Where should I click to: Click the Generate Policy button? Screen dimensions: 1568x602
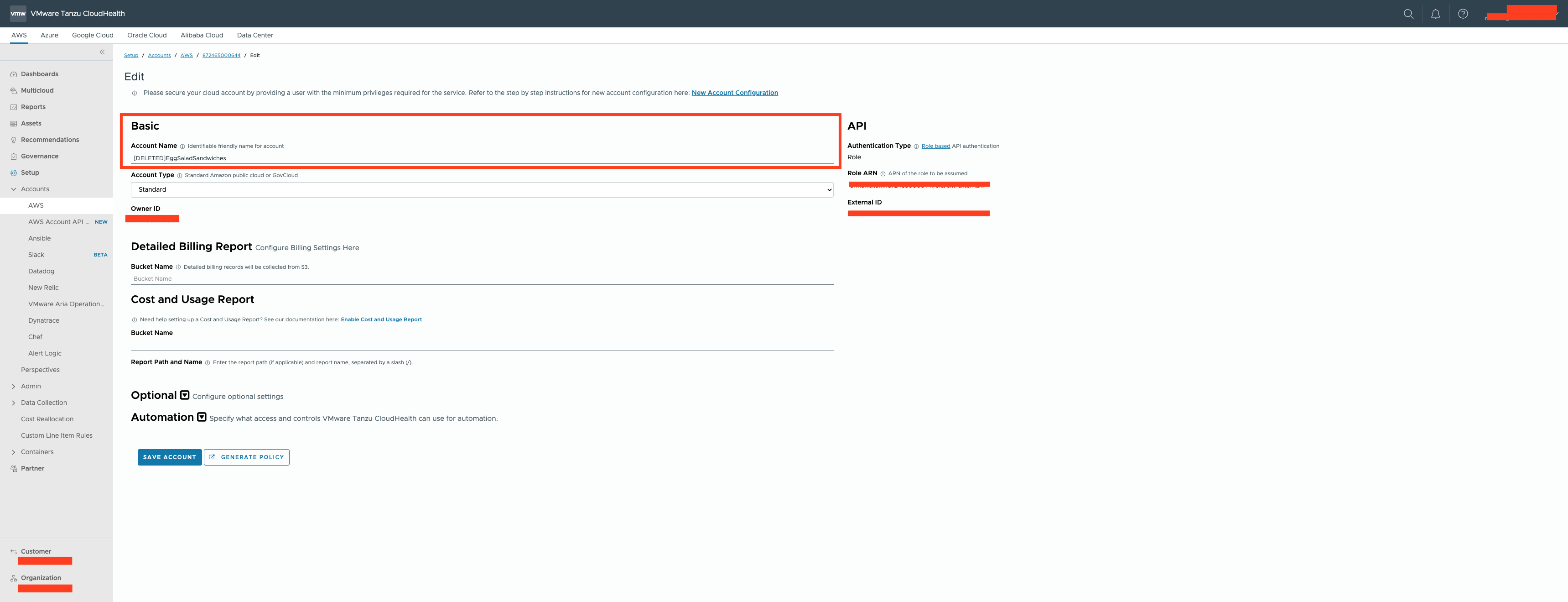point(247,457)
